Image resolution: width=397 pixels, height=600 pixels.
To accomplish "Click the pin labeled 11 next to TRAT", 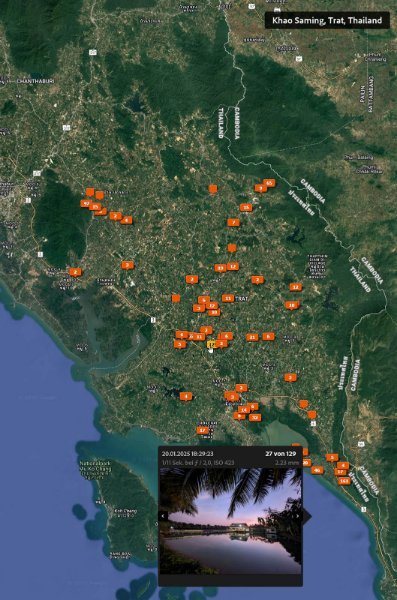I will tap(228, 298).
